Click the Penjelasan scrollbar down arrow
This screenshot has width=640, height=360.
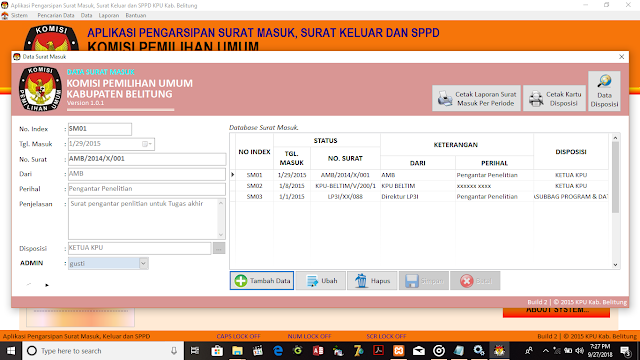click(x=221, y=235)
